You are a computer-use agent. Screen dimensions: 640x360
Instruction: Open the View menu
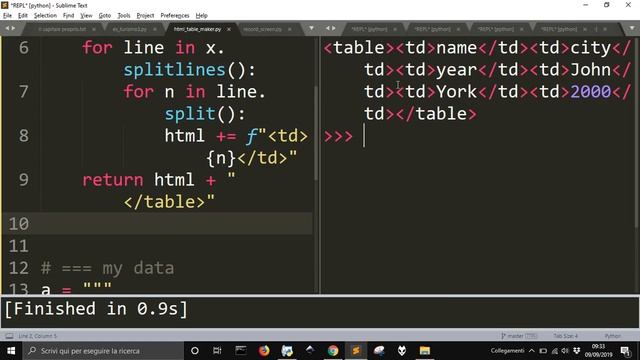click(x=86, y=16)
